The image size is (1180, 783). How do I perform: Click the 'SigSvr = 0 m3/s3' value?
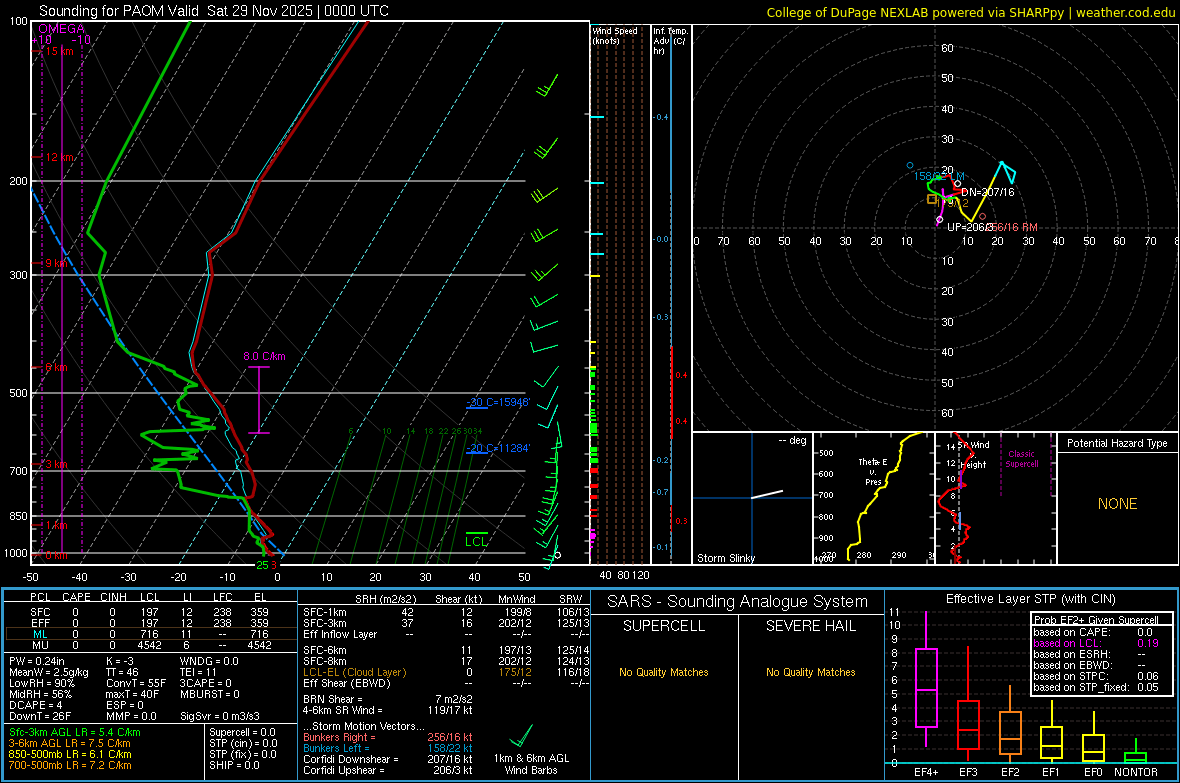[x=220, y=716]
